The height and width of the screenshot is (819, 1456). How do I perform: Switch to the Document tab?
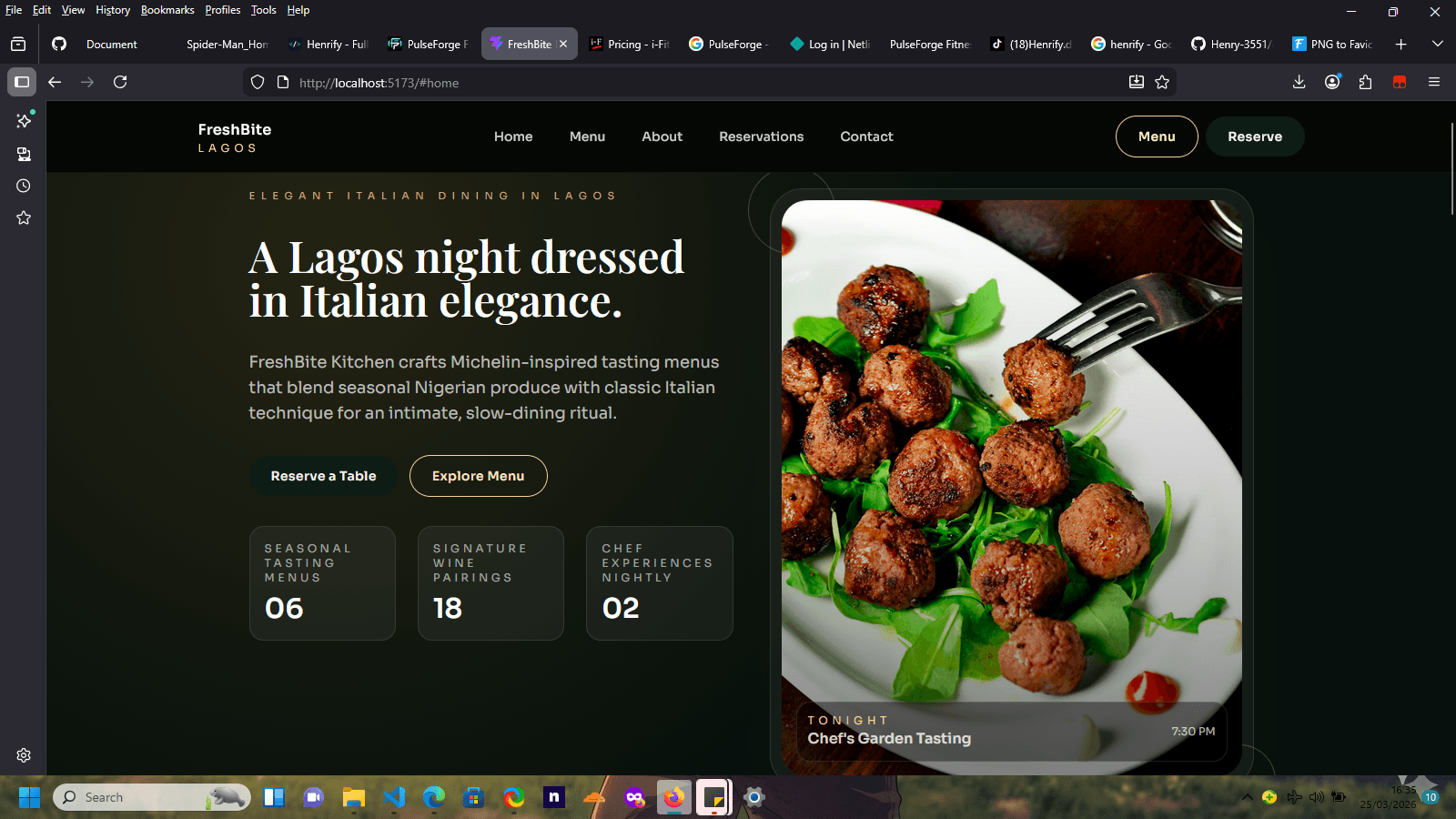(112, 44)
